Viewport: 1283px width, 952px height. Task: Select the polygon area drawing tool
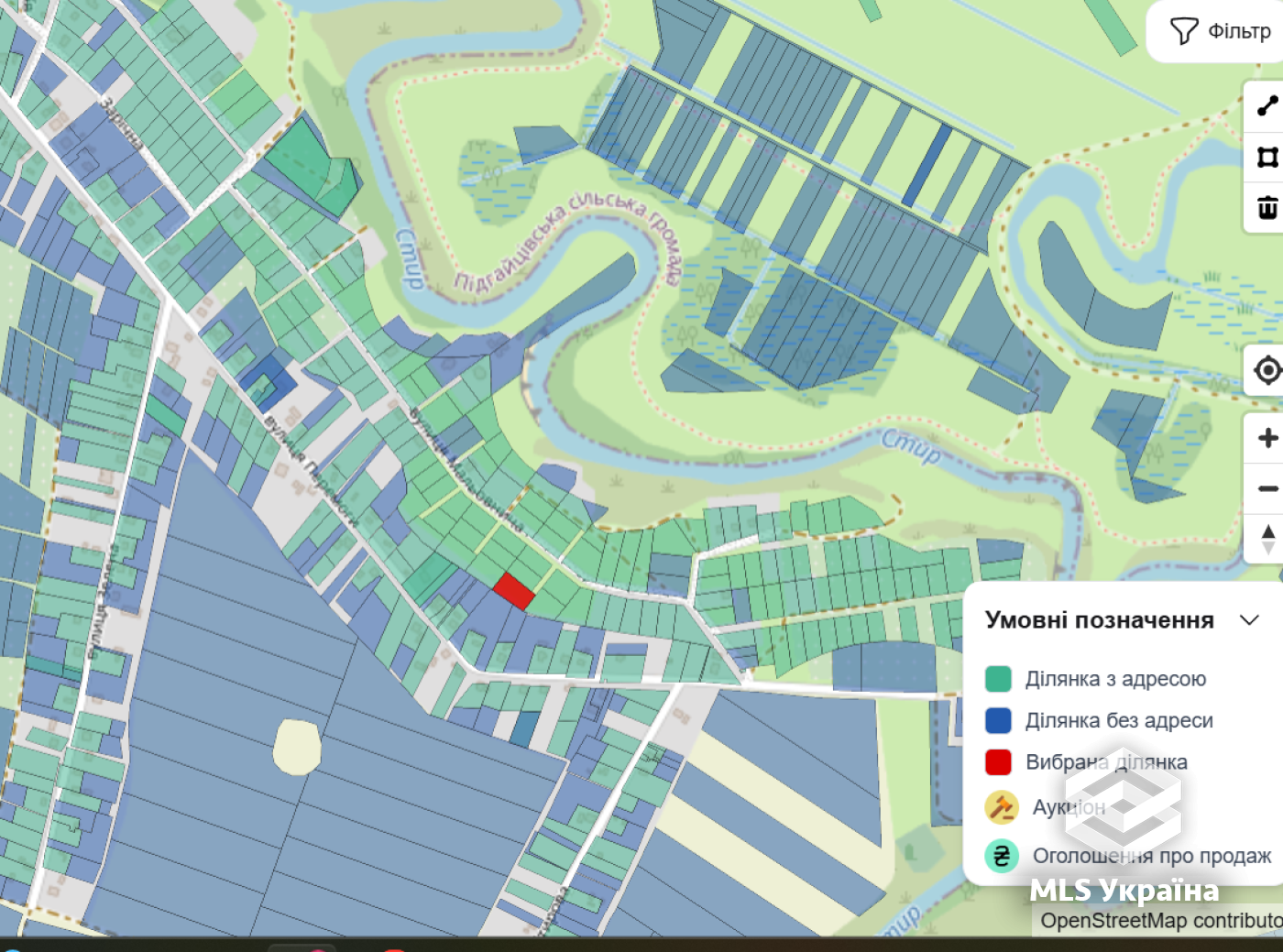point(1267,158)
